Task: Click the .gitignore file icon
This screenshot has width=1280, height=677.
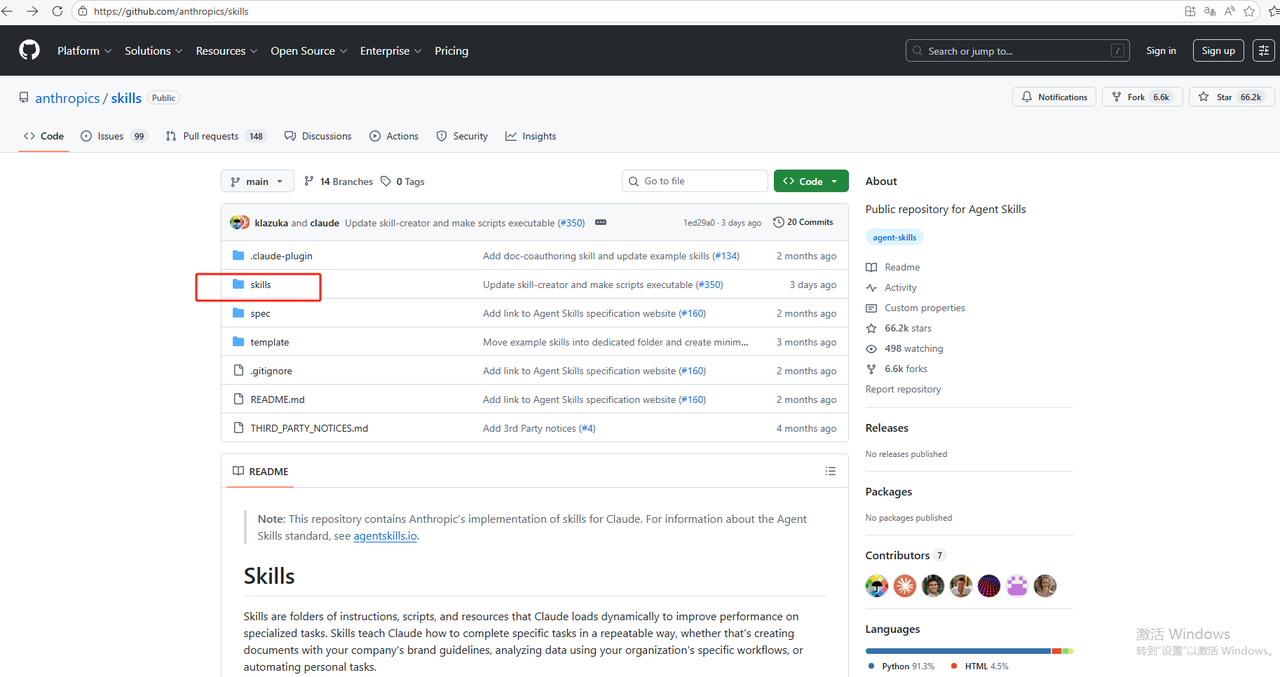Action: 238,371
